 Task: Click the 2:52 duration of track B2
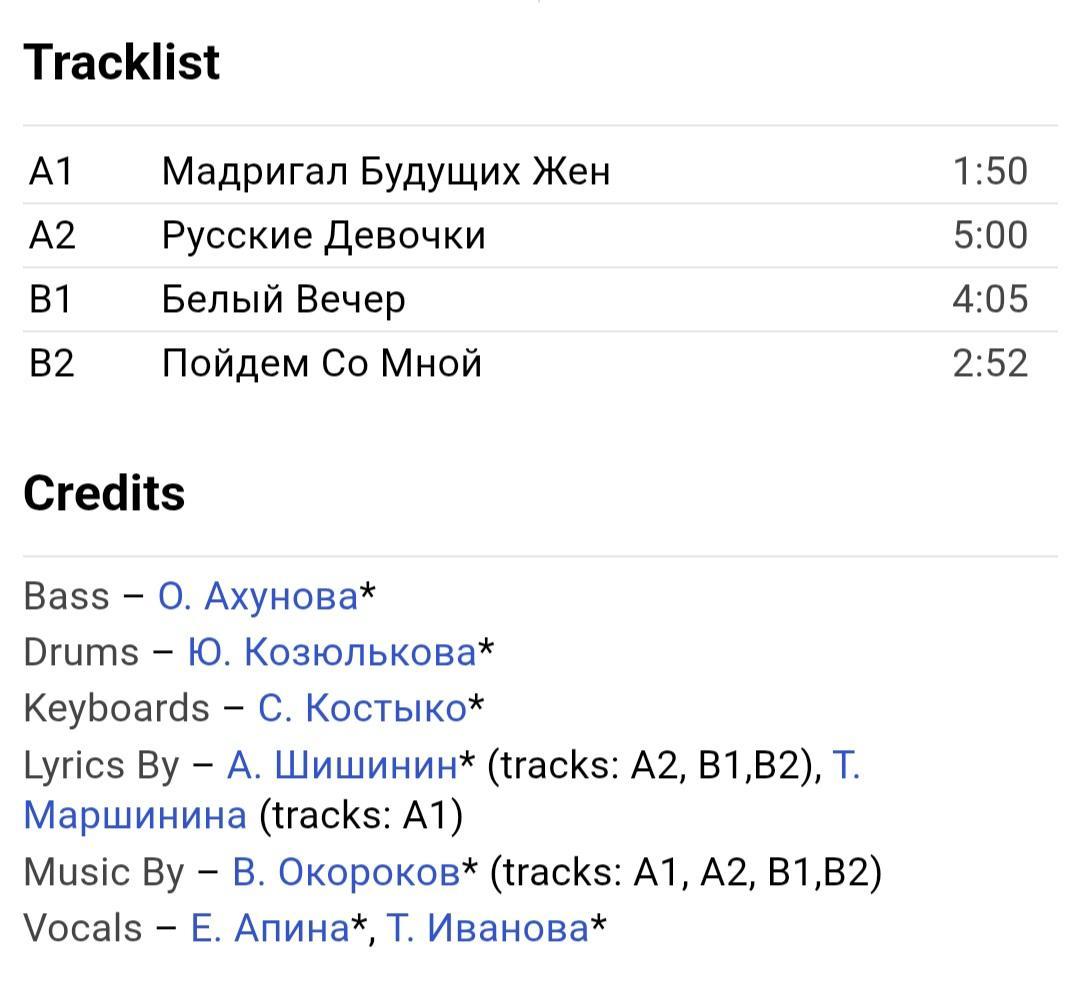pos(990,363)
